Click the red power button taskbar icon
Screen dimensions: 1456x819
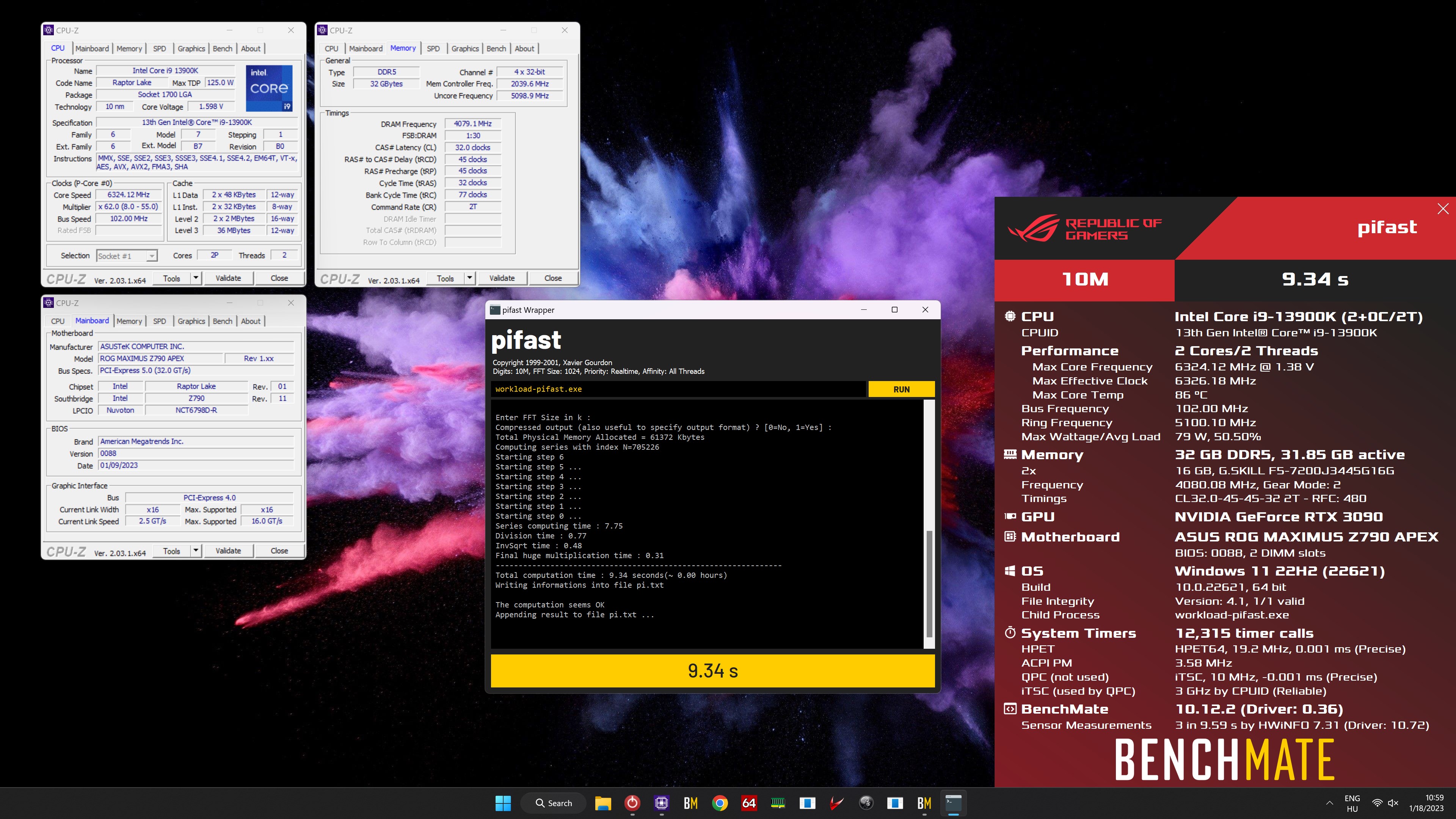(632, 803)
